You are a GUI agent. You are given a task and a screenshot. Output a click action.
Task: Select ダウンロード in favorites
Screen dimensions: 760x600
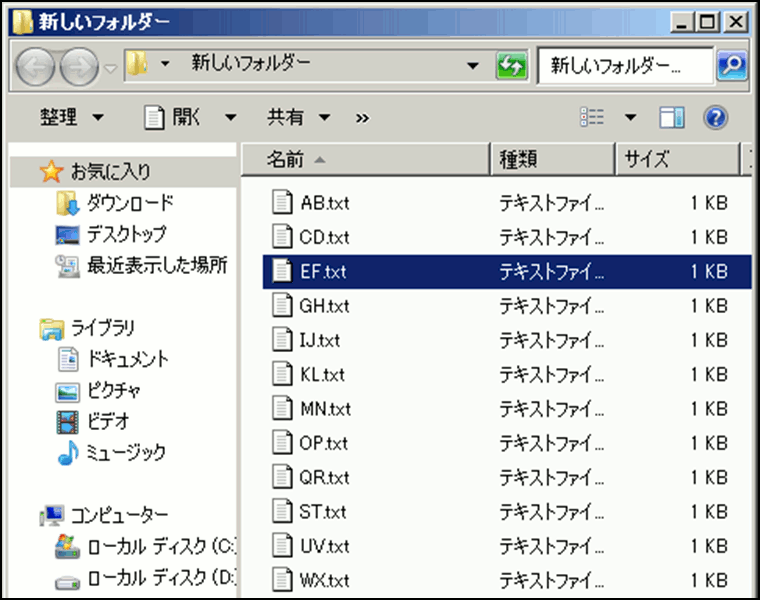129,203
